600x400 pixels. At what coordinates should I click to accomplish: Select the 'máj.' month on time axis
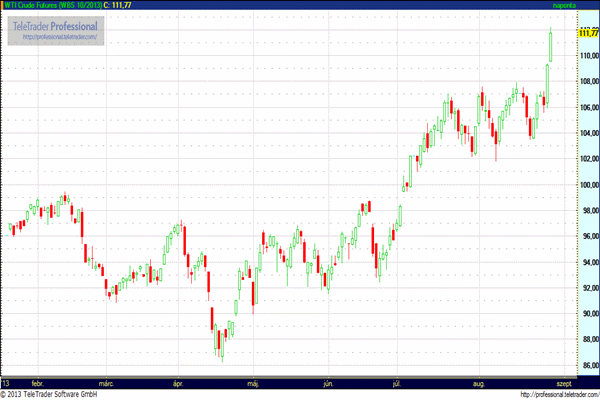pos(253,383)
